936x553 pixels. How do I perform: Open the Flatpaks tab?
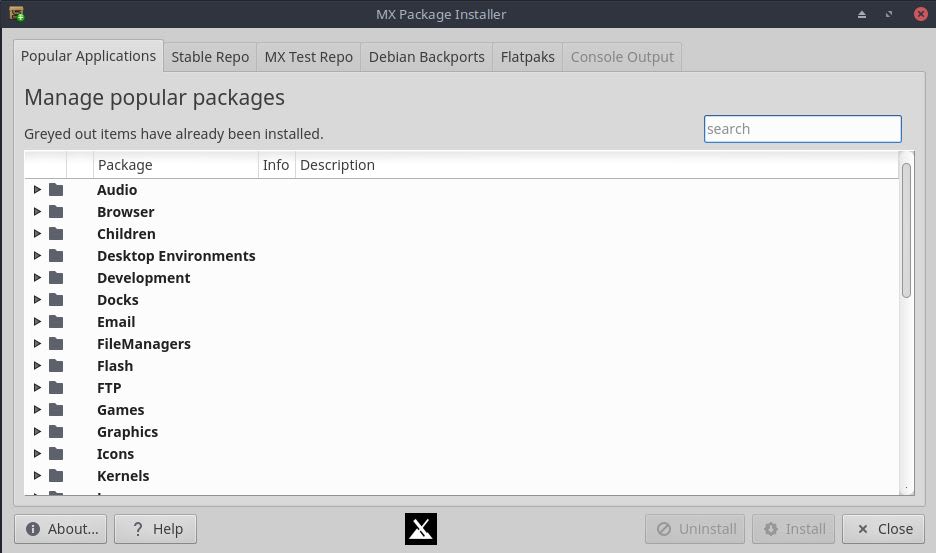[527, 57]
